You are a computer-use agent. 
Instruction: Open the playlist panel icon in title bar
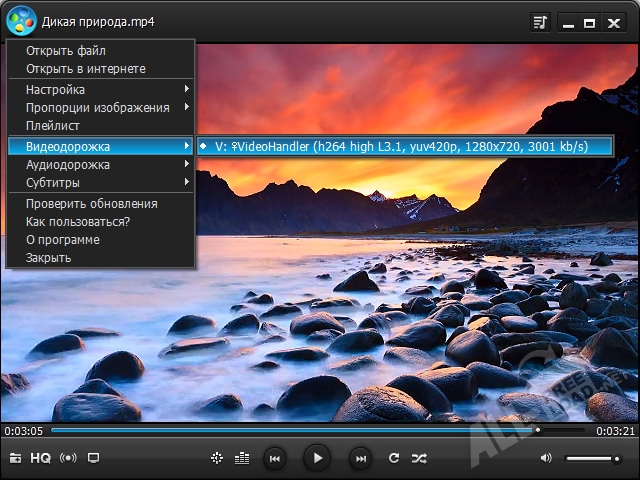(x=541, y=21)
